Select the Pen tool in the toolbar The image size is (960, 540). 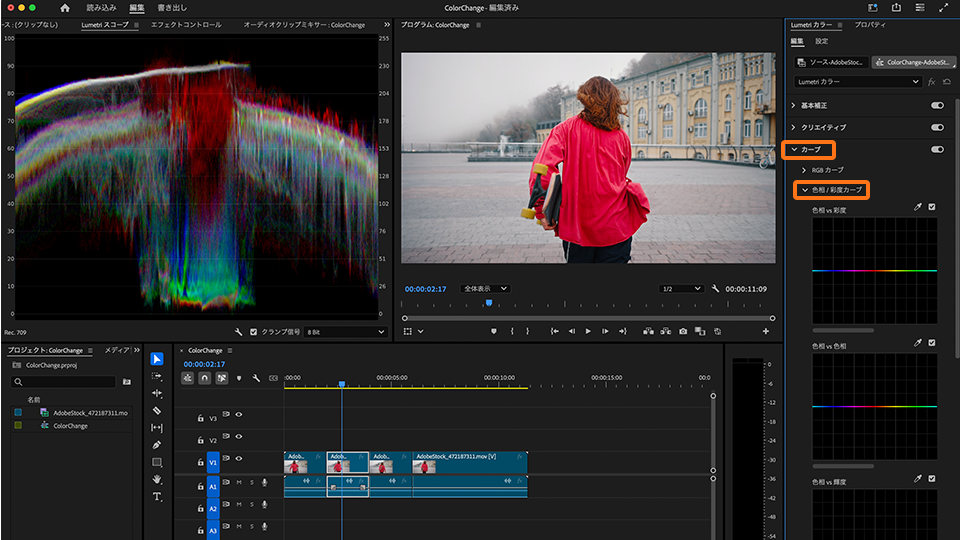[x=157, y=444]
